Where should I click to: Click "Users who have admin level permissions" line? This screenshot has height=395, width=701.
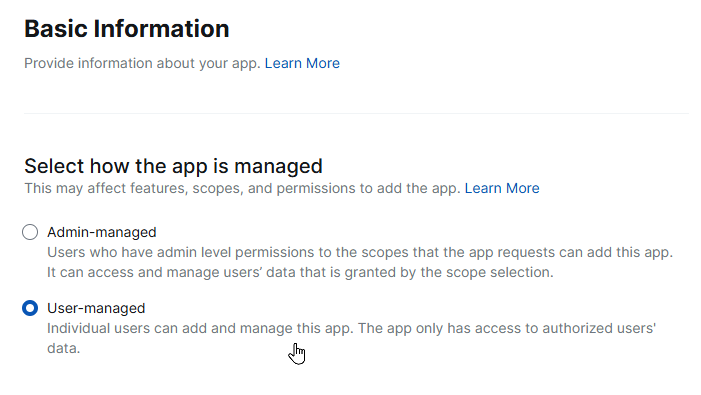tap(360, 252)
